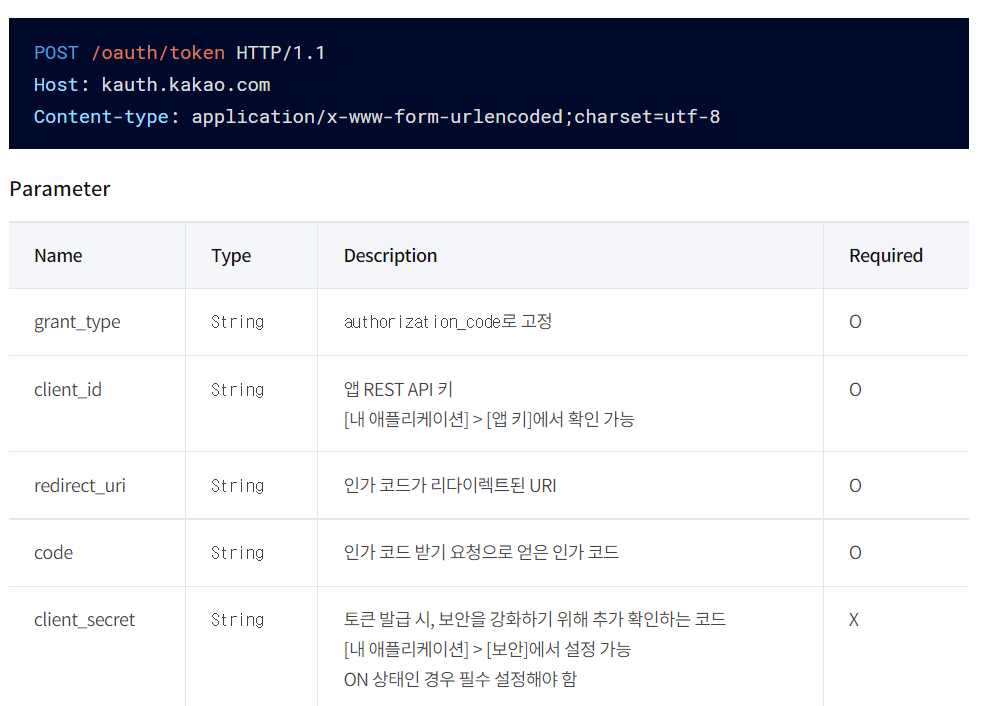The width and height of the screenshot is (989, 706).
Task: Click kauth.kakao.com host value
Action: (x=185, y=85)
